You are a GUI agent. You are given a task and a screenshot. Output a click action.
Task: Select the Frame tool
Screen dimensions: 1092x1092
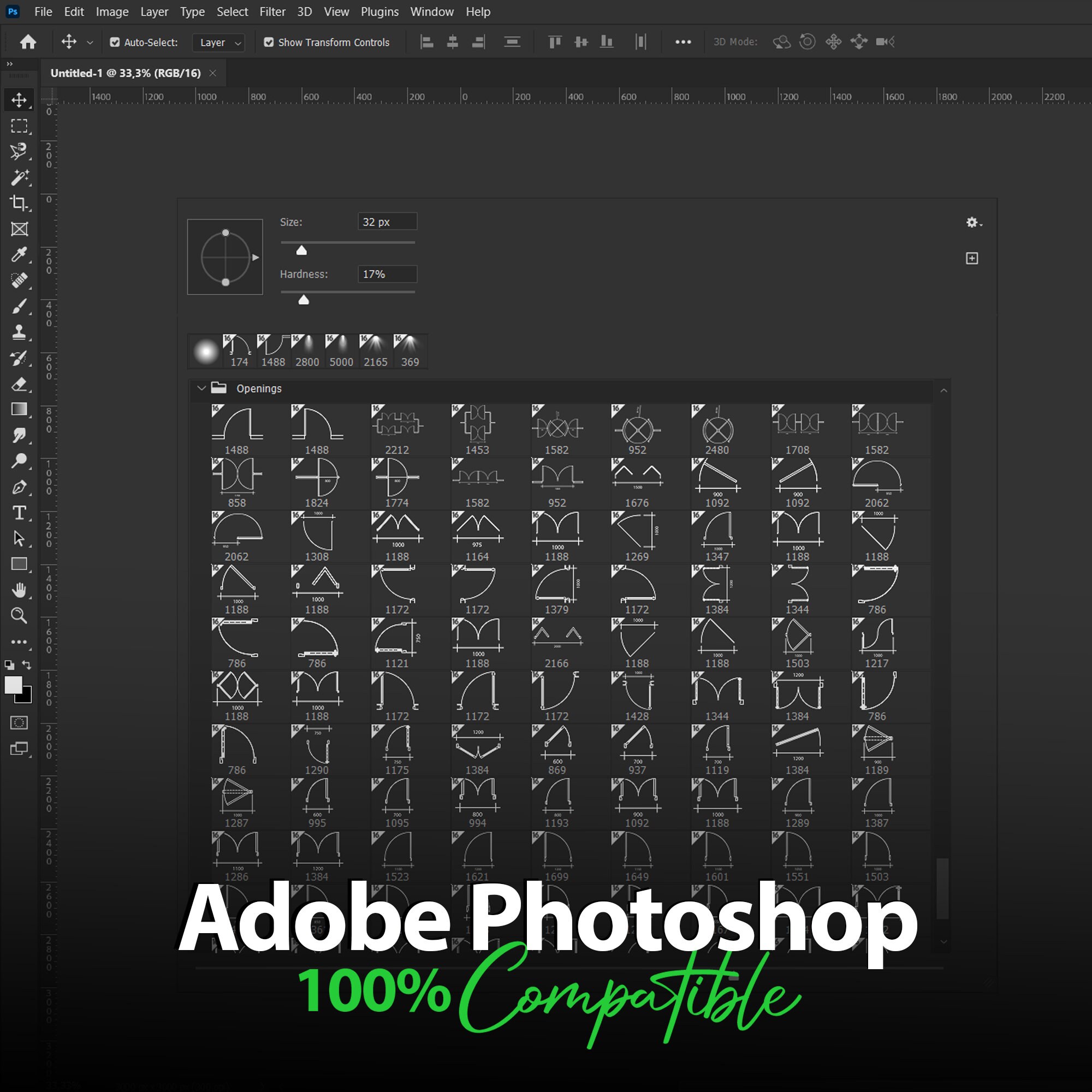tap(19, 229)
